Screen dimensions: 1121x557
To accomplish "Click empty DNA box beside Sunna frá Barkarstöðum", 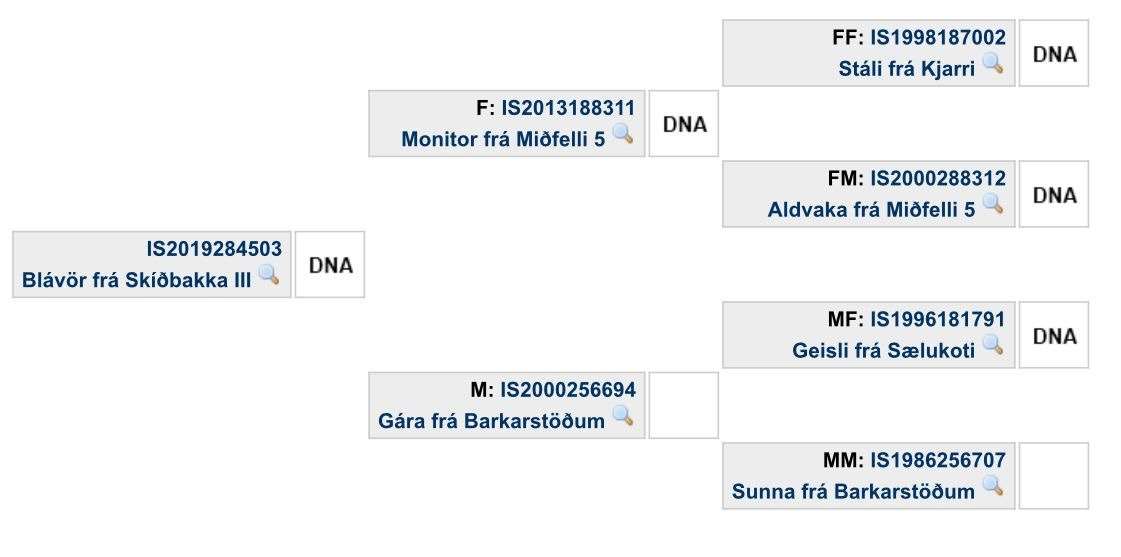I will 1054,475.
